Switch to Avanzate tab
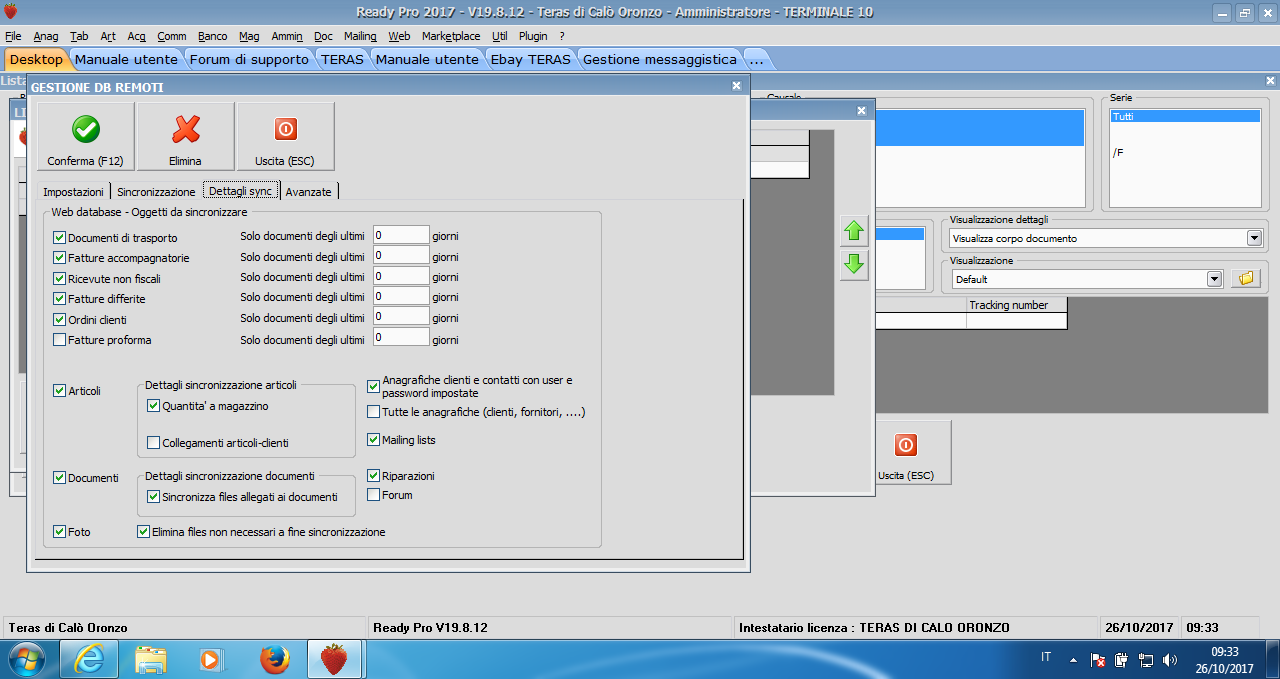The image size is (1280, 679). [308, 191]
